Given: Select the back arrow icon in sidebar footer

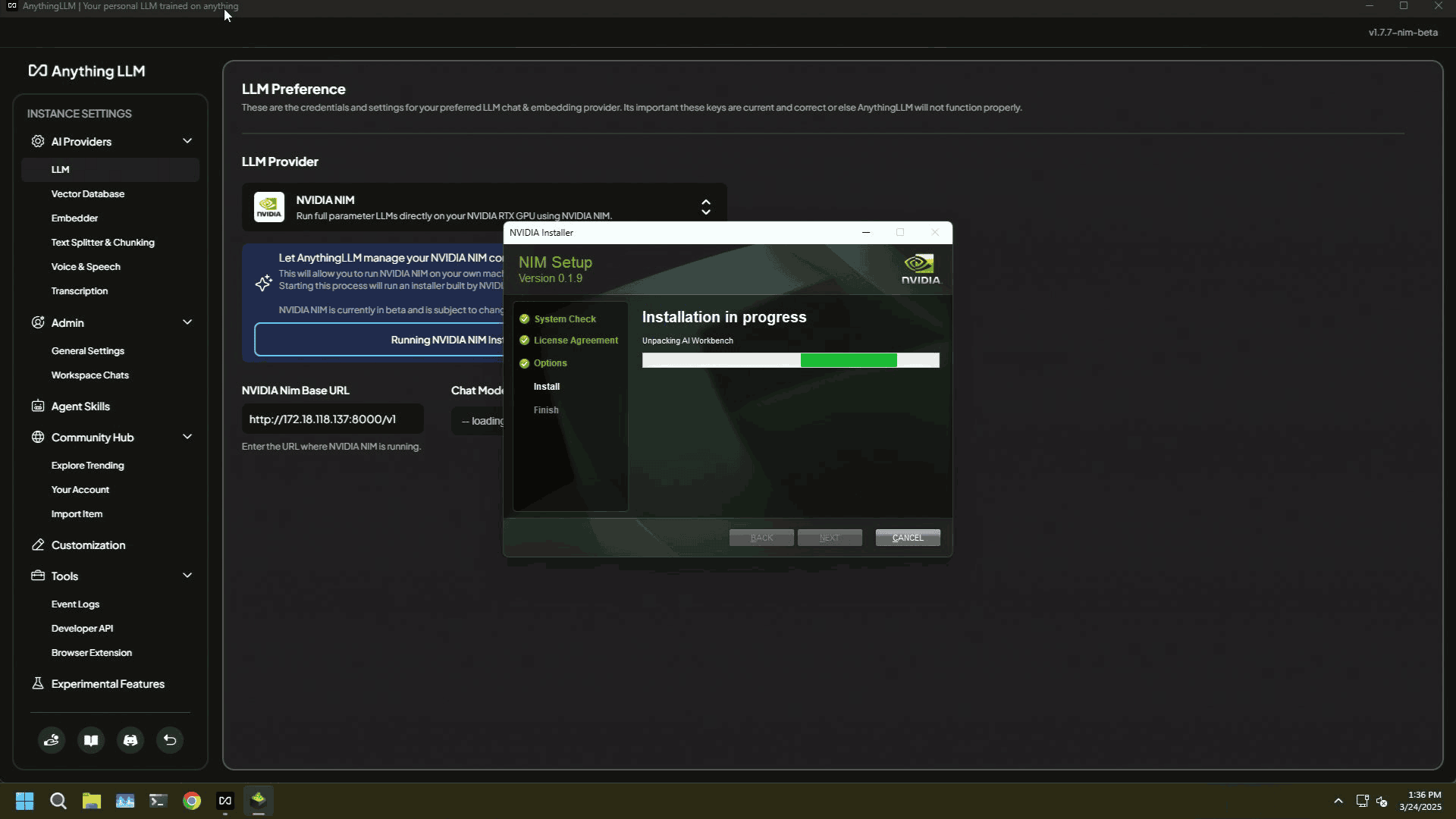Looking at the screenshot, I should pyautogui.click(x=169, y=740).
